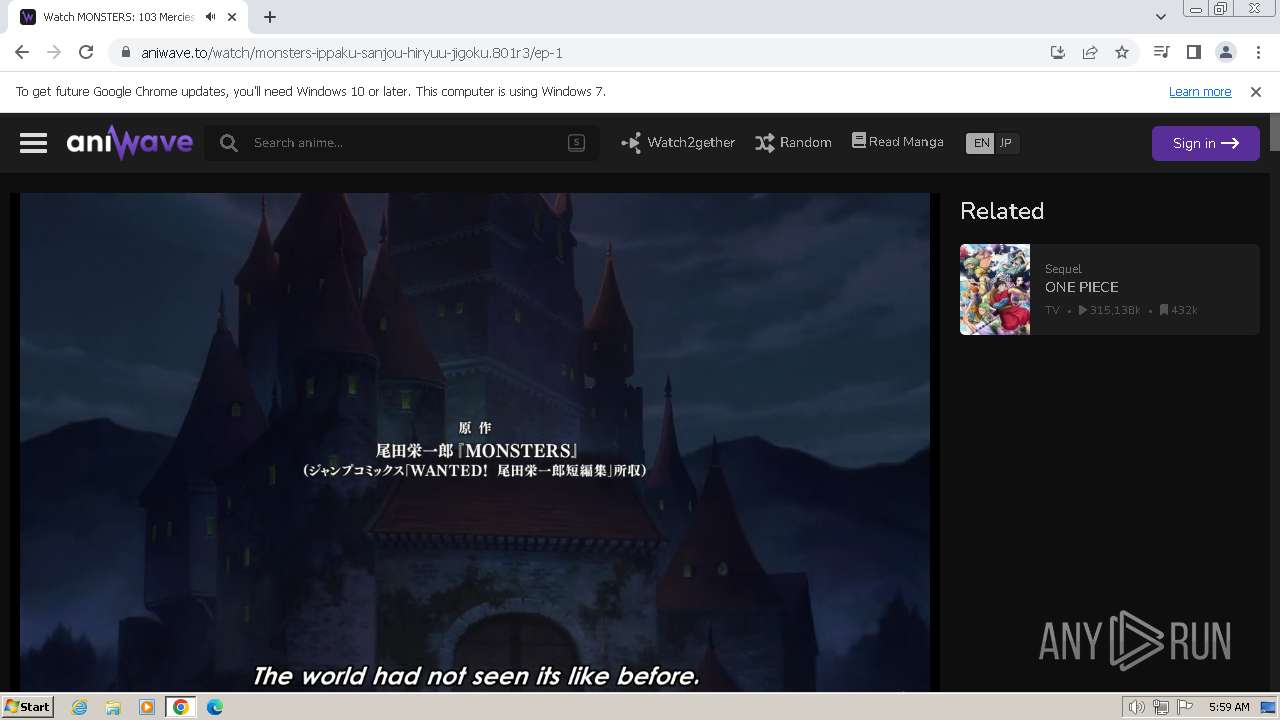
Task: Open Internet Explorer from taskbar
Action: pos(80,707)
